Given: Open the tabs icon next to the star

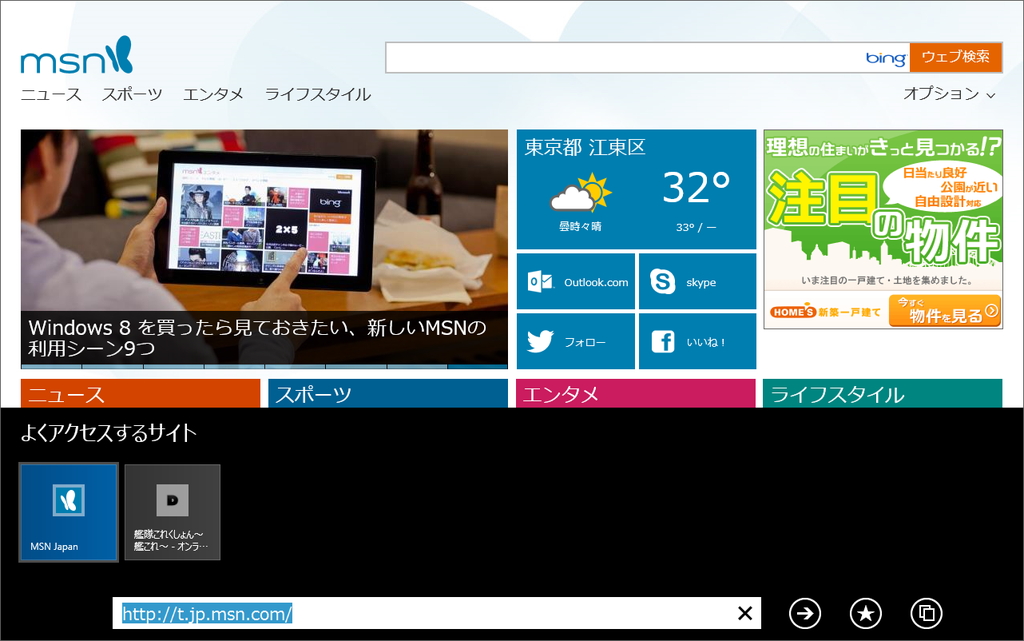Looking at the screenshot, I should [x=926, y=614].
